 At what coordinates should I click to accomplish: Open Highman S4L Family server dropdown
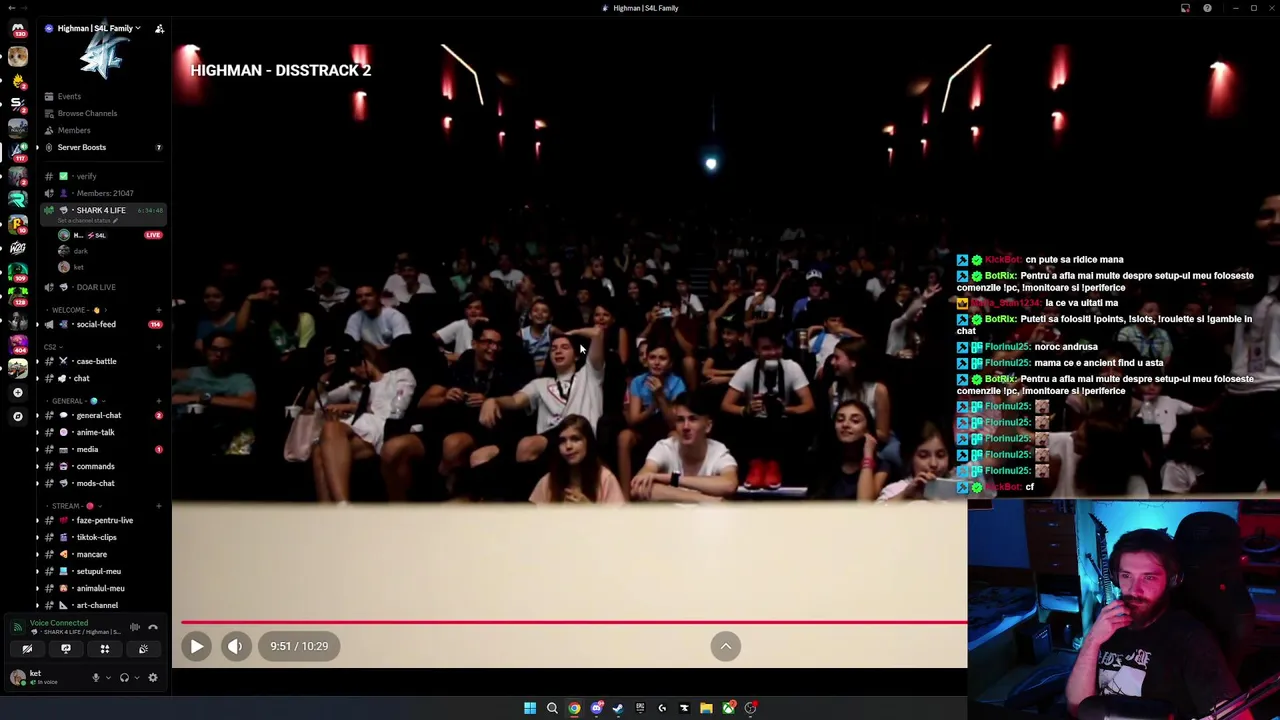(97, 28)
